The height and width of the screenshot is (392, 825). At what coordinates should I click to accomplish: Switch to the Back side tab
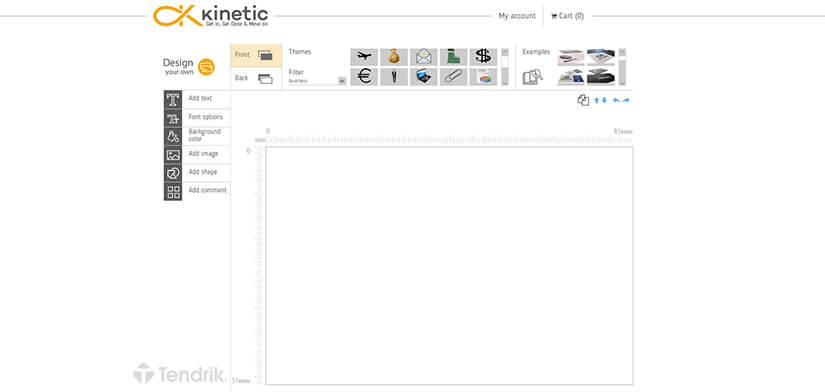pos(256,78)
